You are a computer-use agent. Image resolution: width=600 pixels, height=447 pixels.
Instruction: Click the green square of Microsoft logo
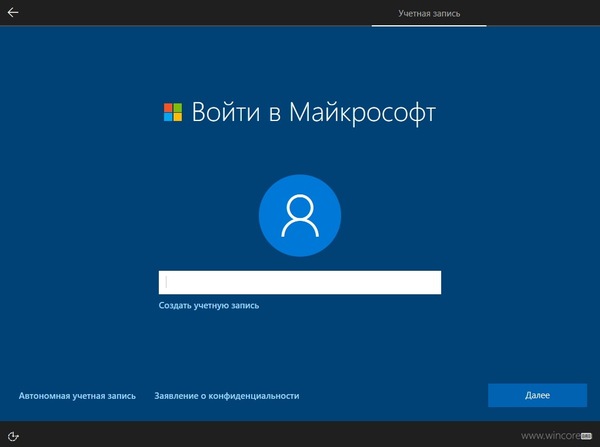pos(178,107)
